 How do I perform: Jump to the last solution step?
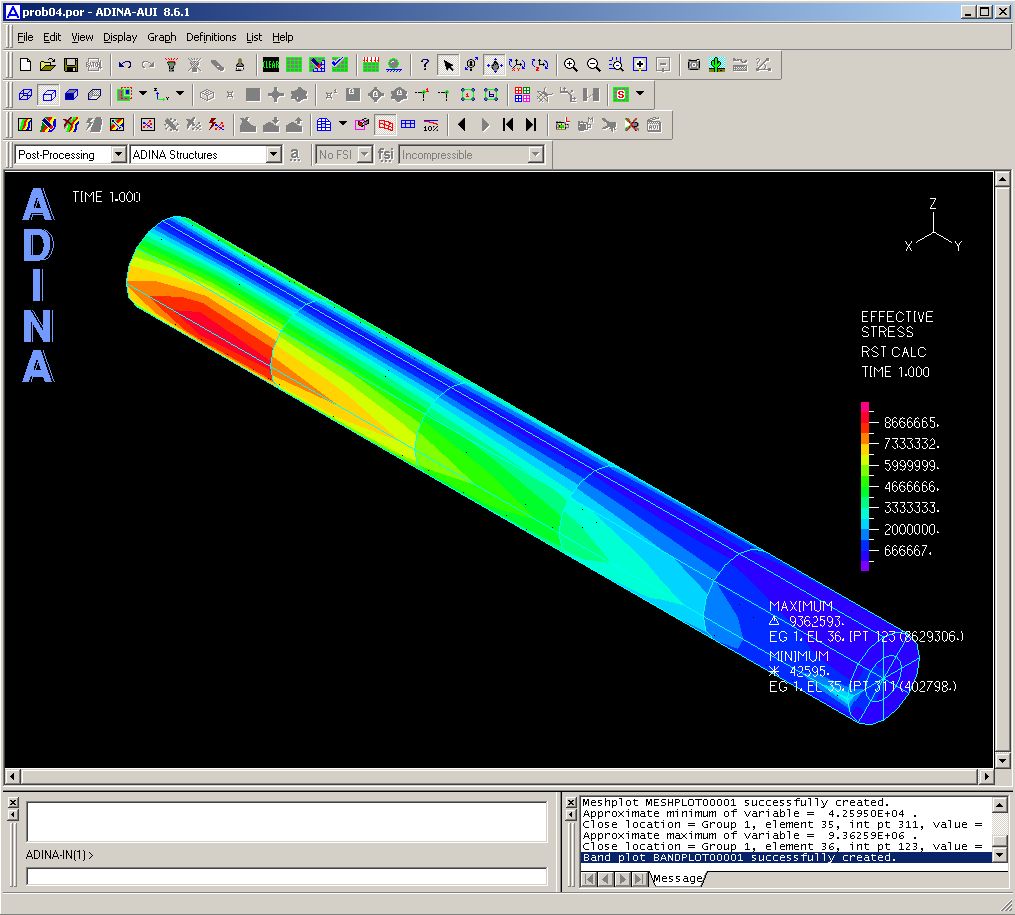tap(531, 125)
